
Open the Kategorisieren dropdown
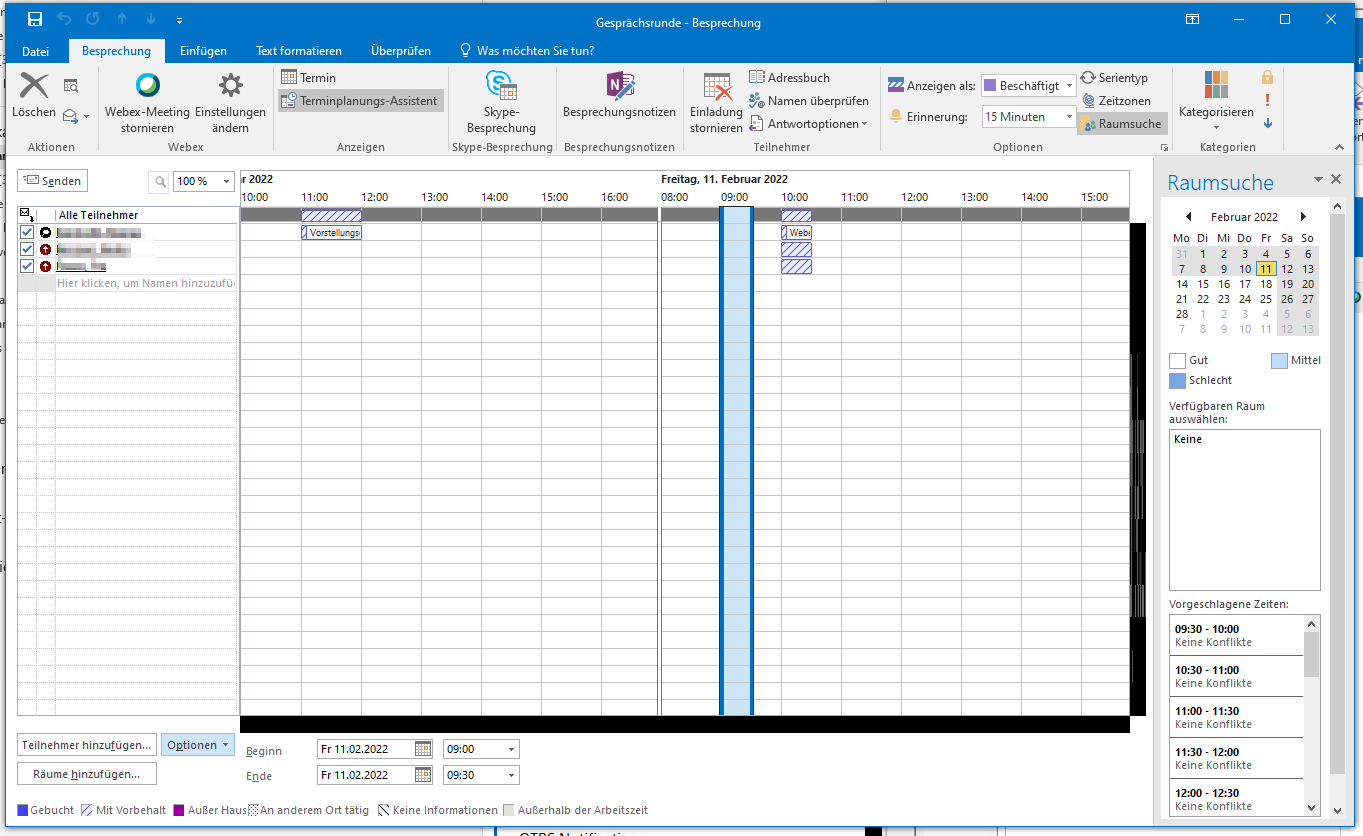[1216, 101]
